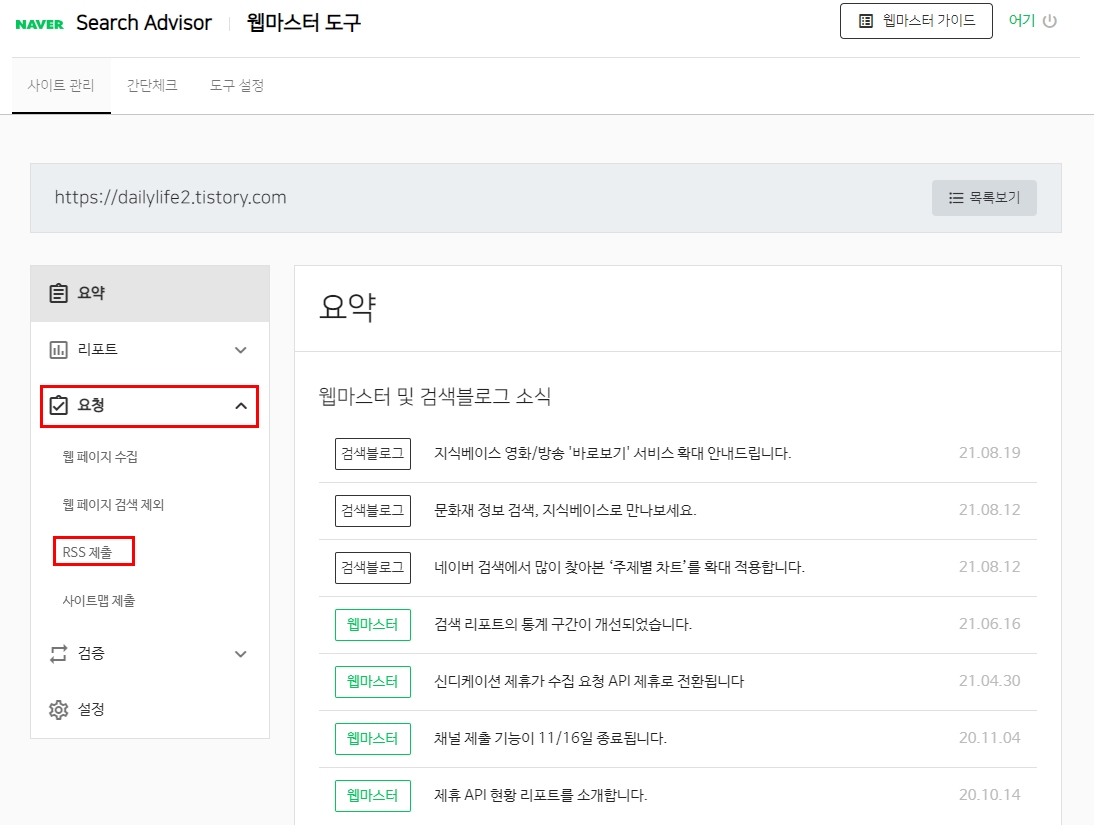Open 설정 in the sidebar
1094x825 pixels.
150,710
